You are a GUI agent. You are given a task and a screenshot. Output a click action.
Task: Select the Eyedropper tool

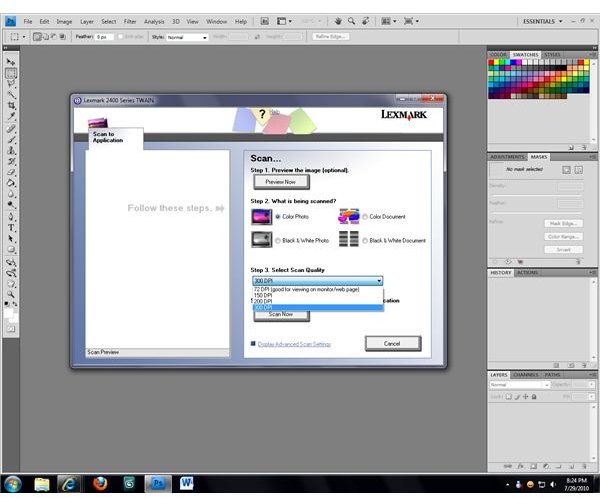click(11, 116)
